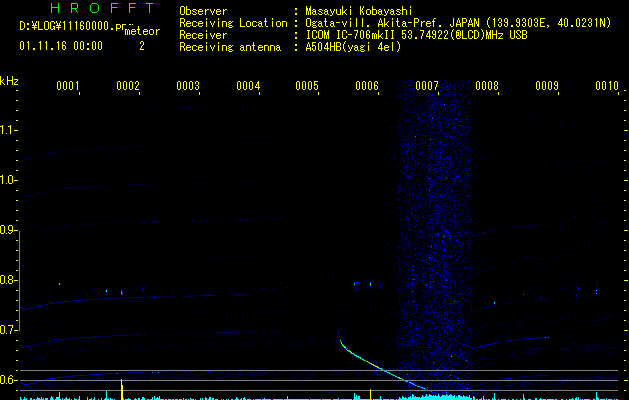Click the cyan signal dot below 0001

point(59,284)
